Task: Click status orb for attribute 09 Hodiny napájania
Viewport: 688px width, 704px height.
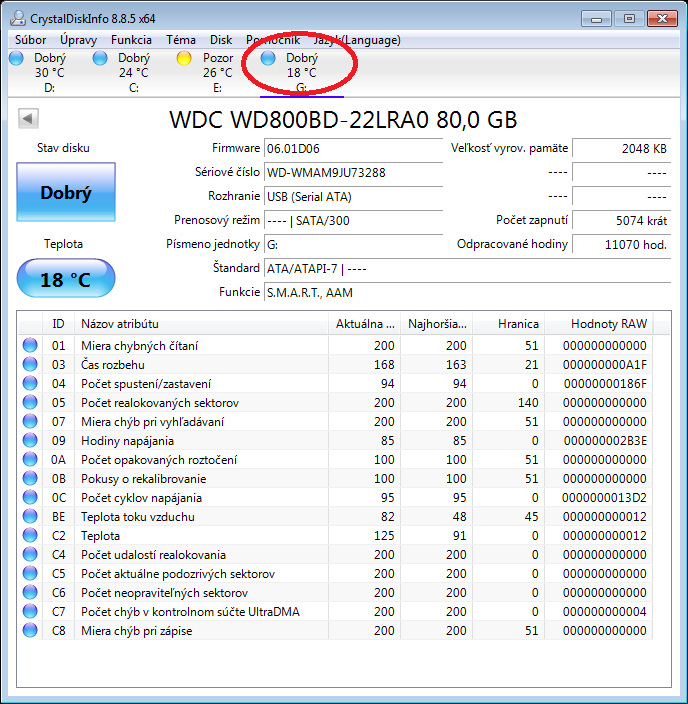Action: [30, 440]
